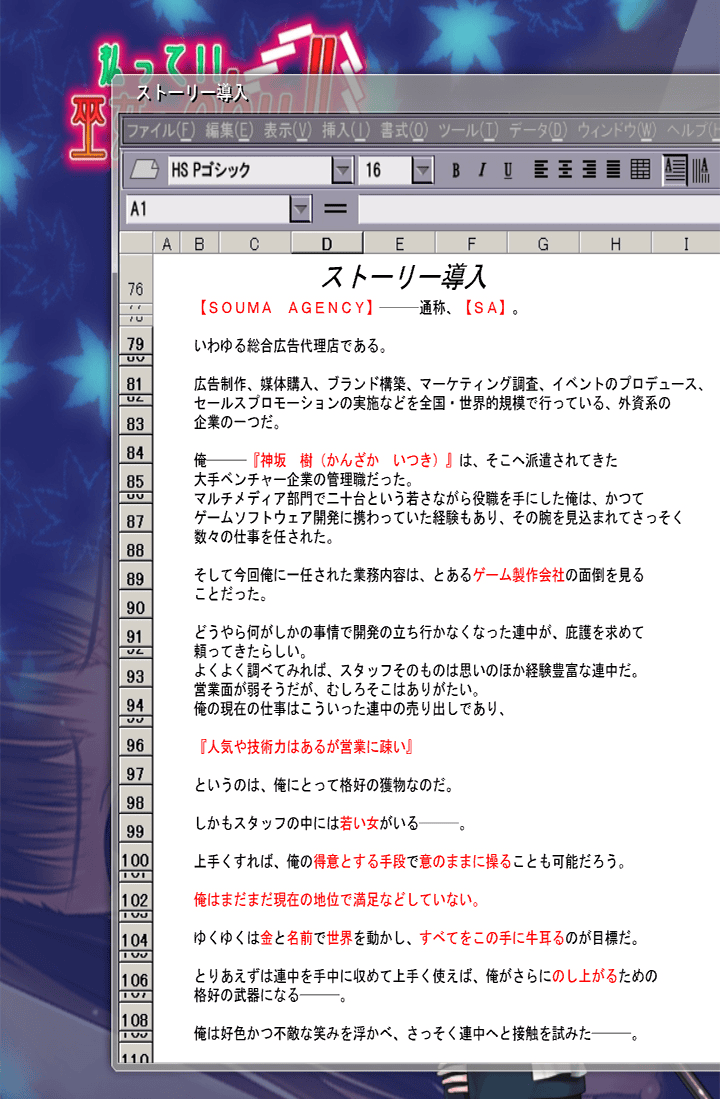Viewport: 720px width, 1099px height.
Task: Center align cell text
Action: tap(565, 170)
